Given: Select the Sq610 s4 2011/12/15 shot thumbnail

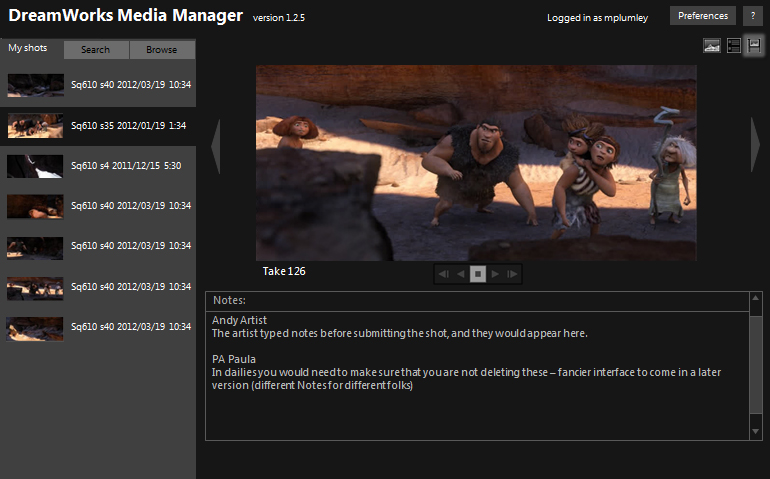Looking at the screenshot, I should point(35,166).
